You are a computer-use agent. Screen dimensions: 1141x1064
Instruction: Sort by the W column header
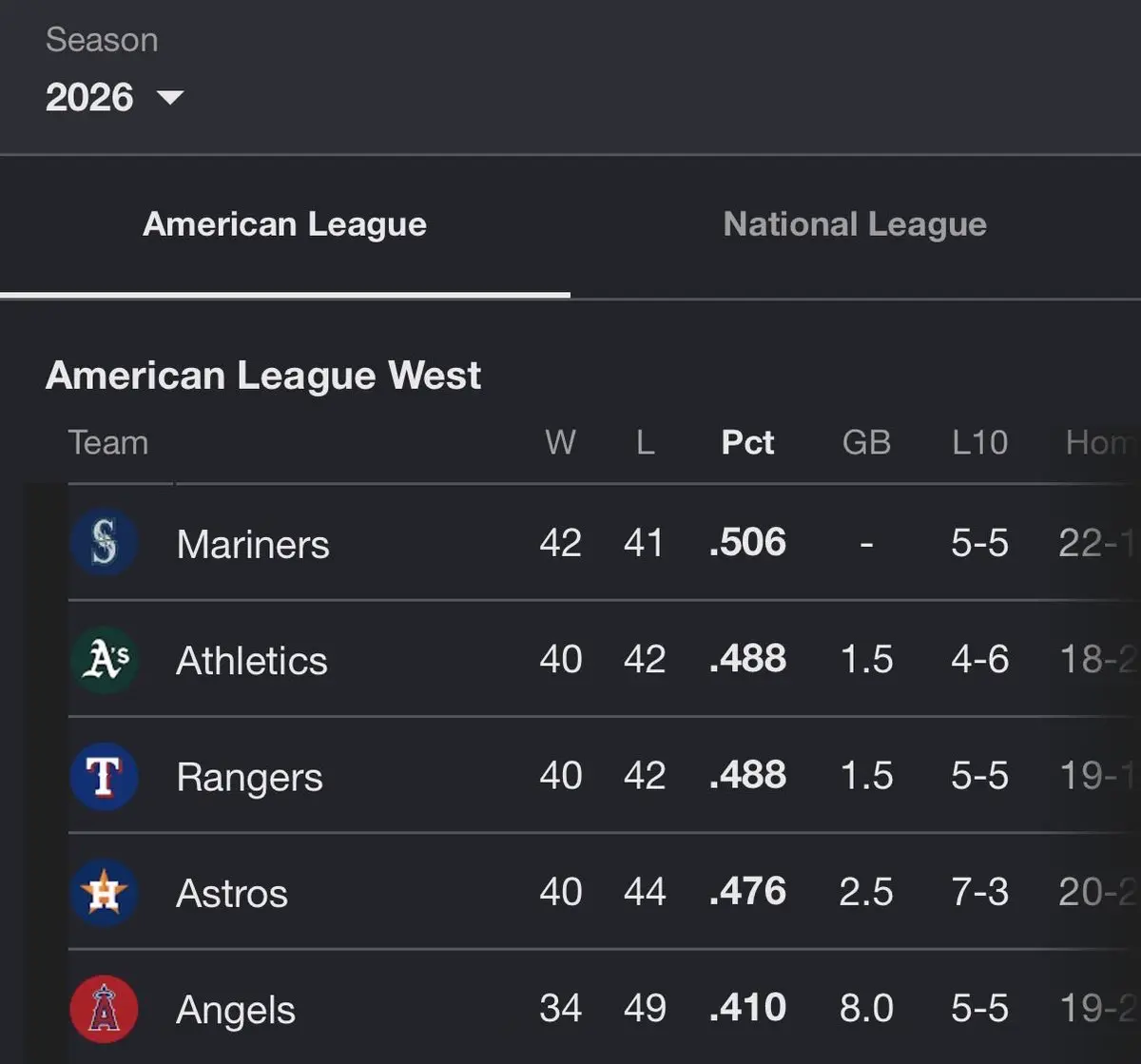coord(560,442)
